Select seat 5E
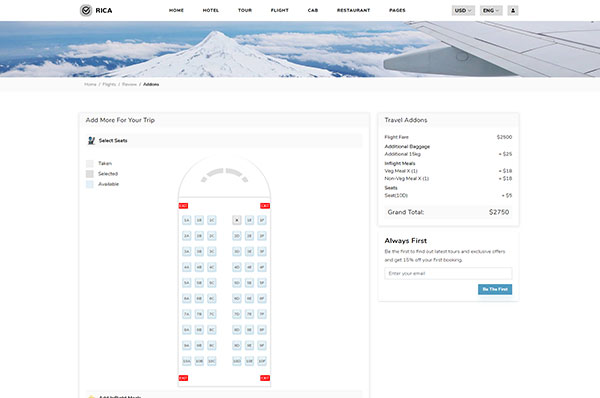Screen dimensions: 600x398 click(249, 283)
